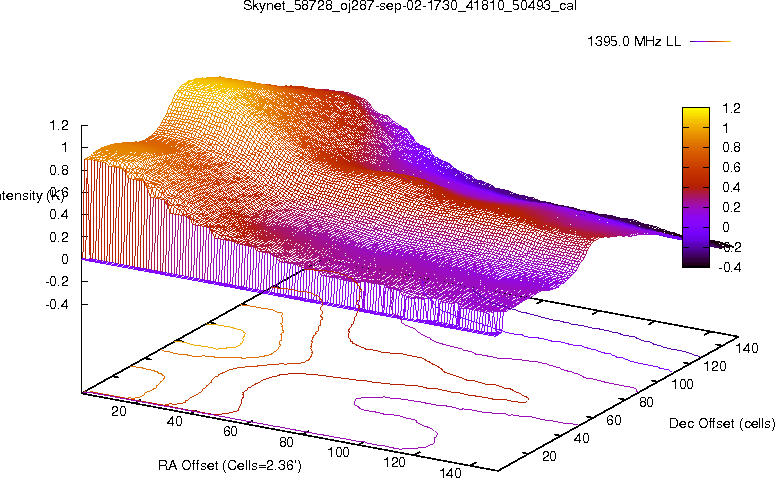Click the Dec axis tick label 80
The image size is (775, 478).
point(646,402)
